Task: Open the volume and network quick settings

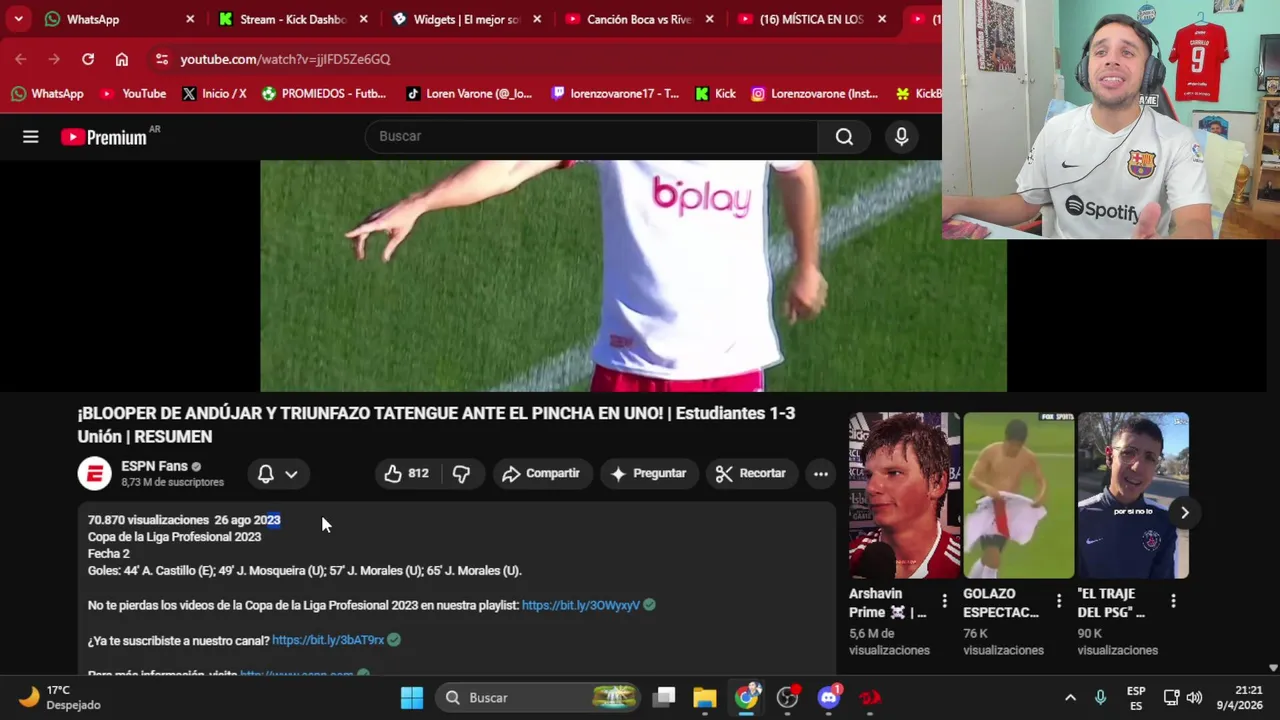Action: (1183, 698)
